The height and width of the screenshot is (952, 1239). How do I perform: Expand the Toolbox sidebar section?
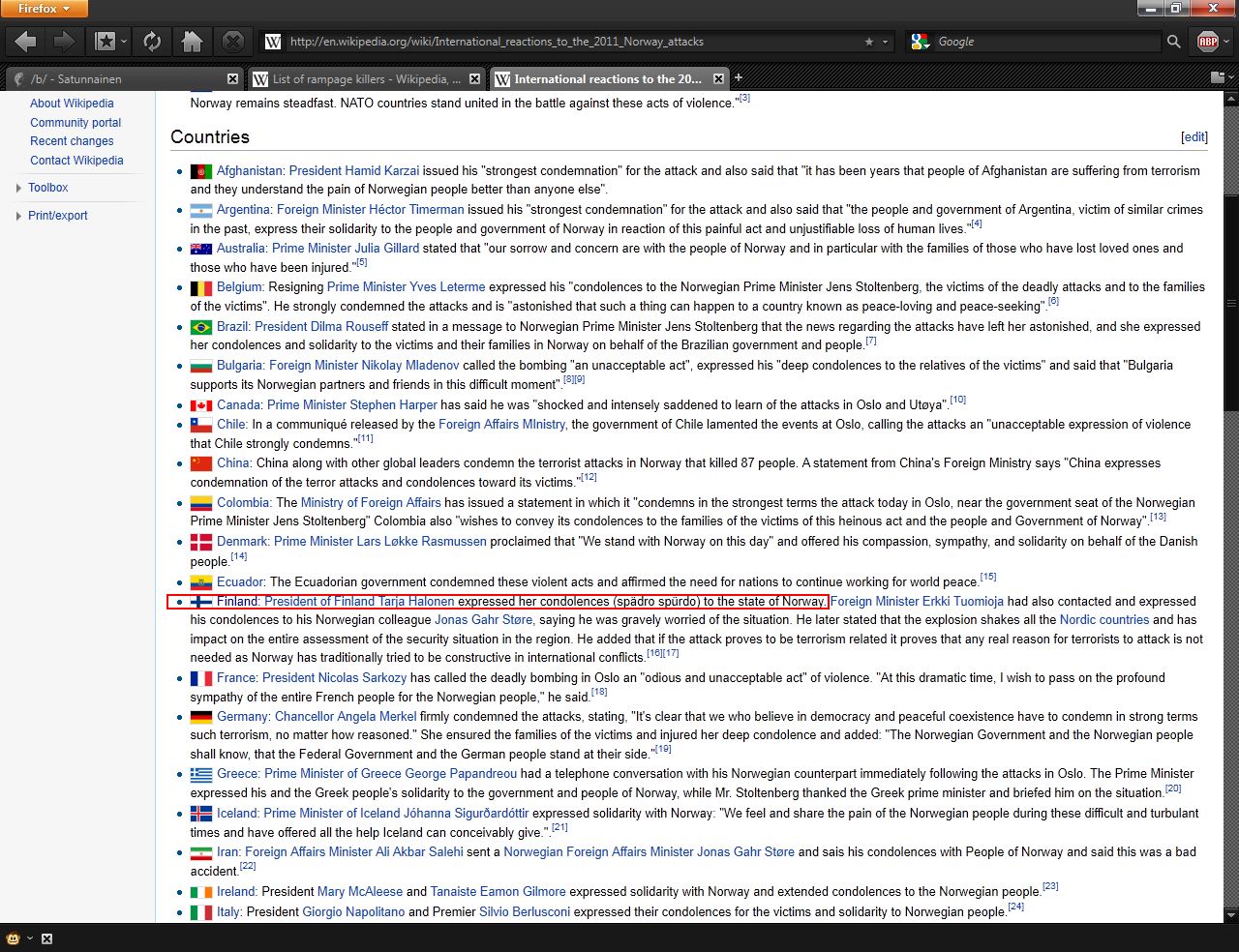point(47,188)
